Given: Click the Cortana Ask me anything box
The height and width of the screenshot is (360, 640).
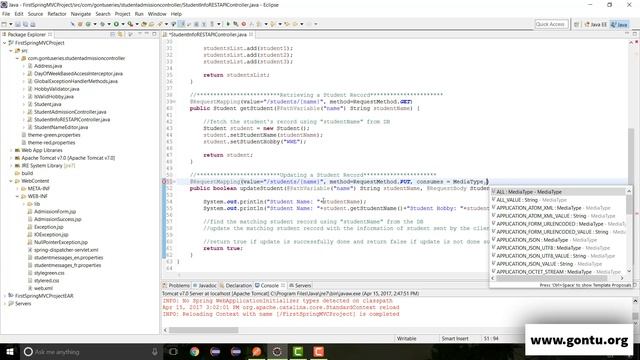Looking at the screenshot, I should click(x=91, y=351).
